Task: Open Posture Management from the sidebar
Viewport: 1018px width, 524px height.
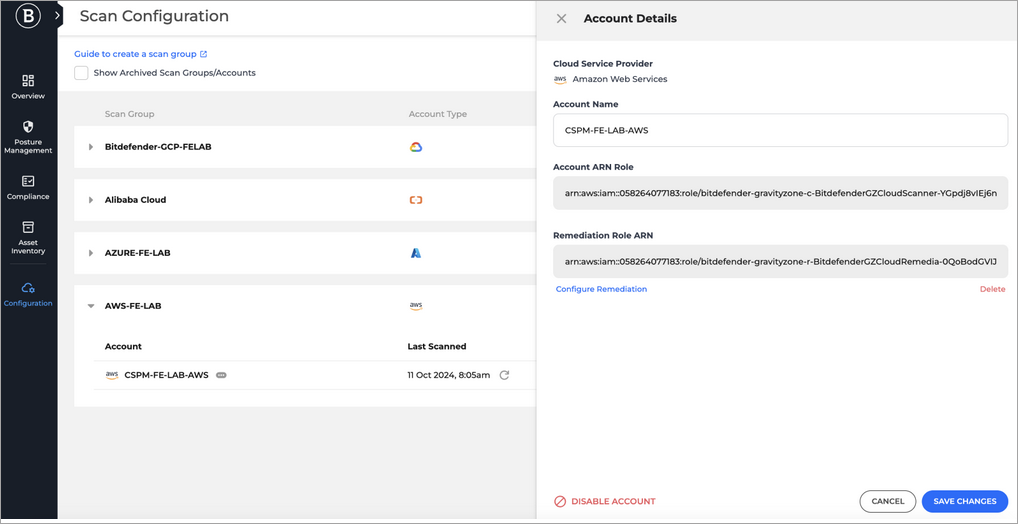Action: tap(28, 137)
